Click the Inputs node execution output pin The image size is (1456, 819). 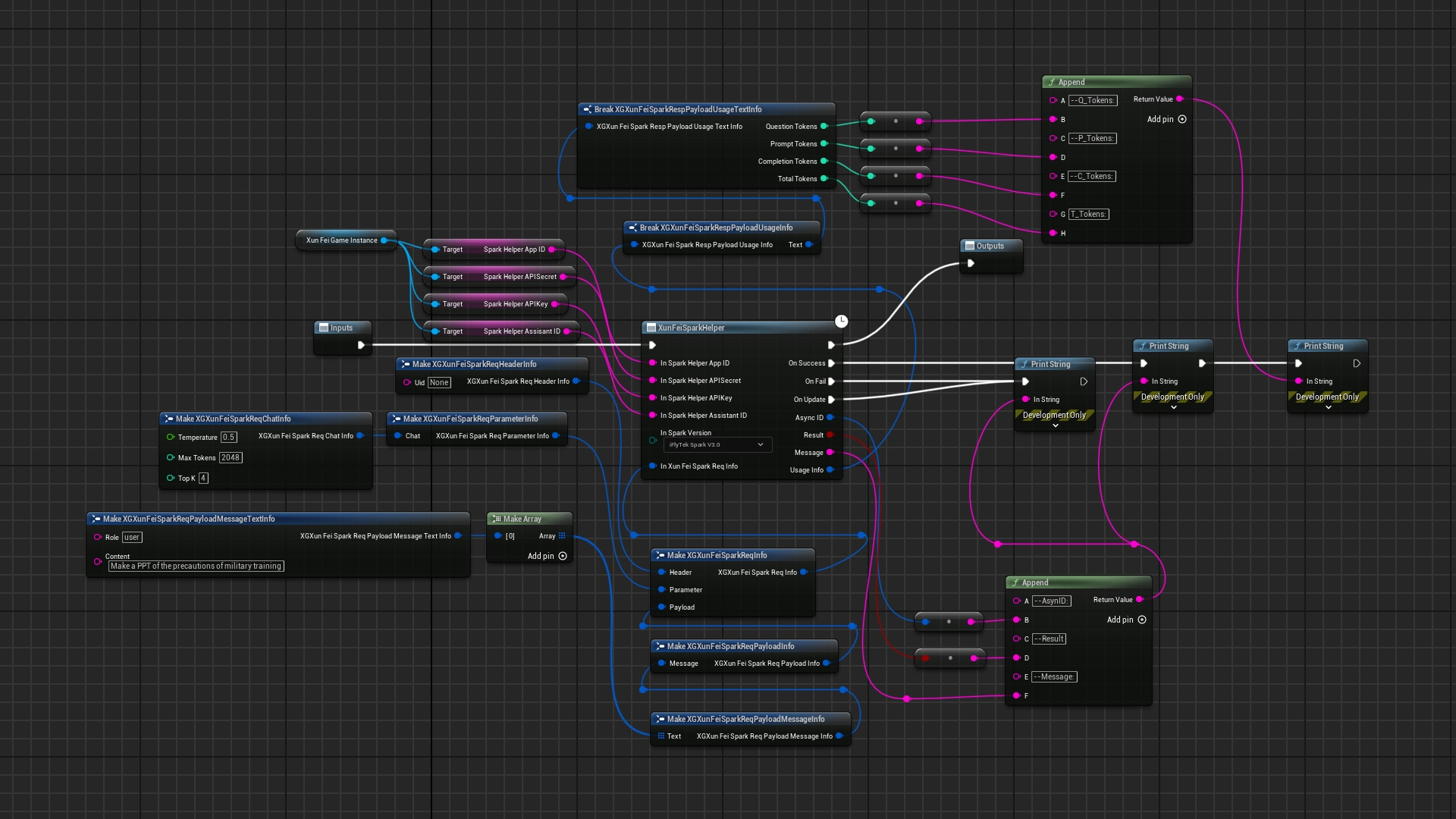361,345
